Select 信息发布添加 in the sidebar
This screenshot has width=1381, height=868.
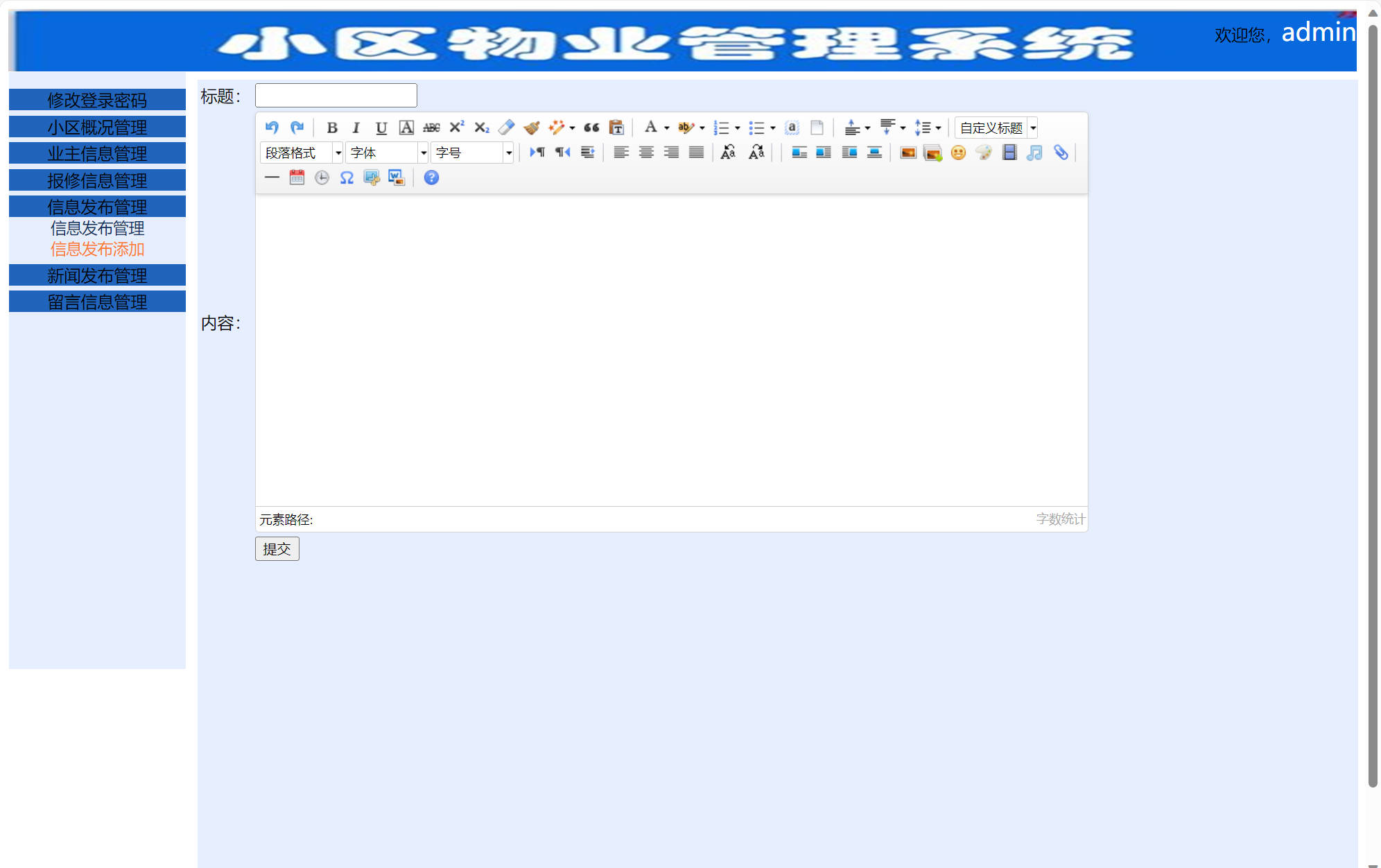[97, 250]
